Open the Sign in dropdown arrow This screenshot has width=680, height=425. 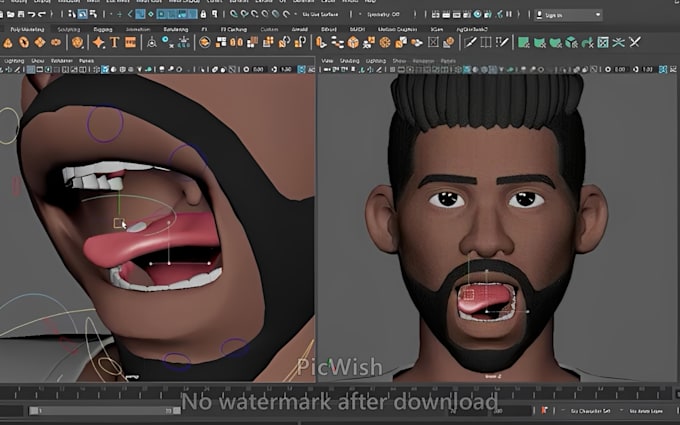[x=598, y=15]
